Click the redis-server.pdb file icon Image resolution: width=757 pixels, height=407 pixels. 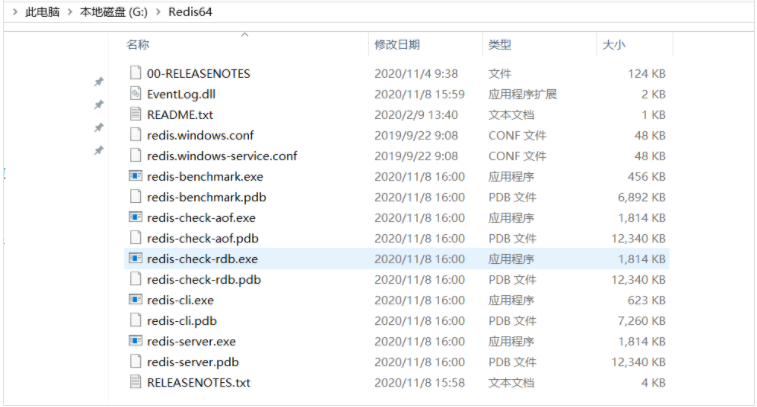point(136,362)
